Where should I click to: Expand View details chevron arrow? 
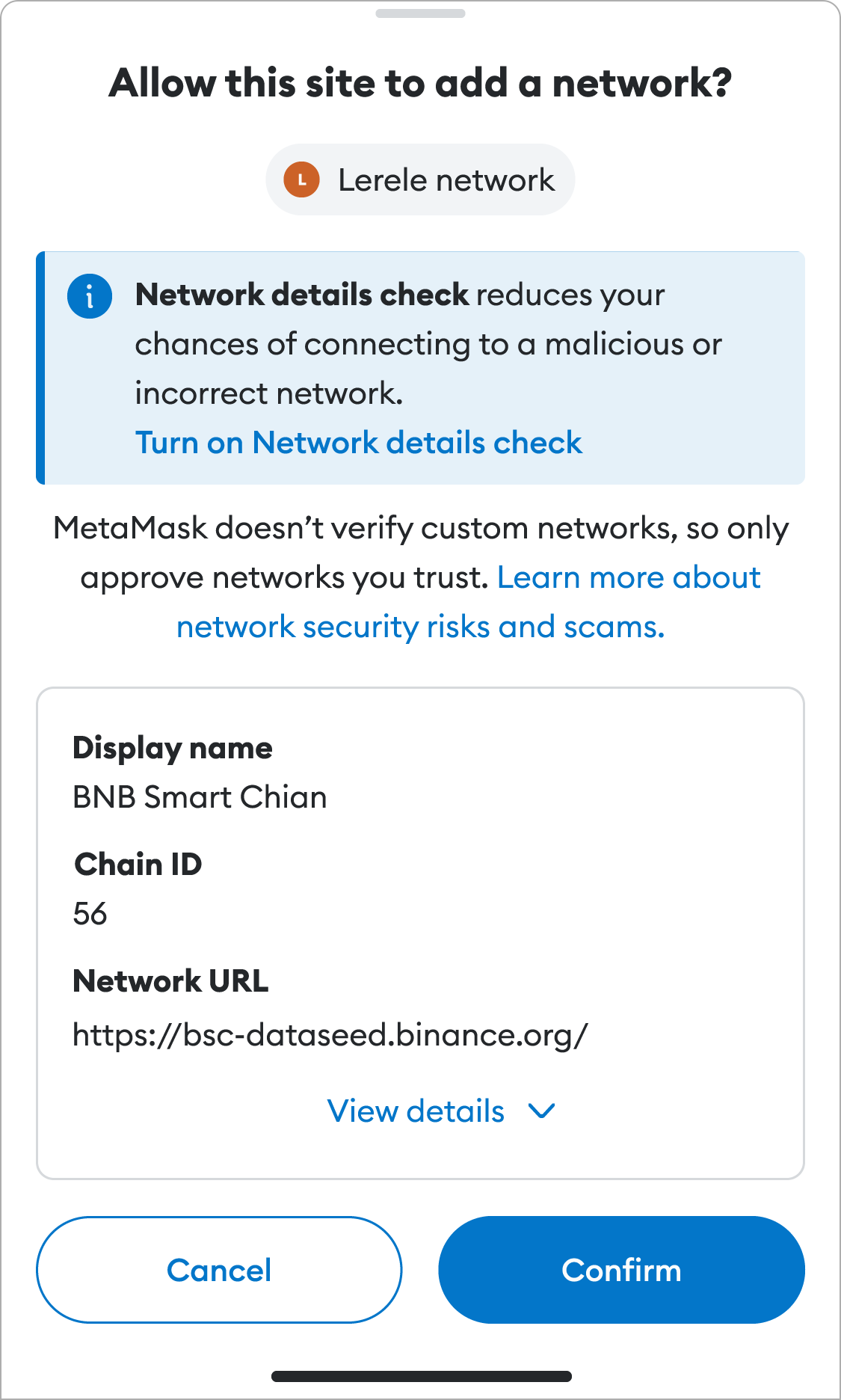pos(541,1111)
